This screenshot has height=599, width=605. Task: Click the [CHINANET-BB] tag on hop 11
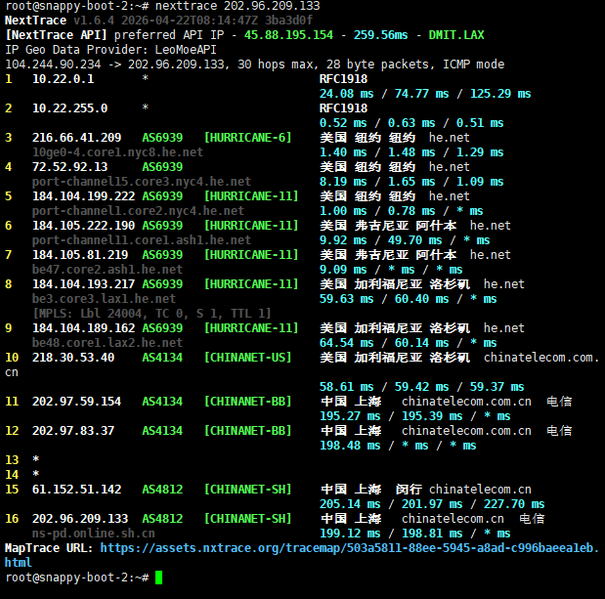coord(248,402)
